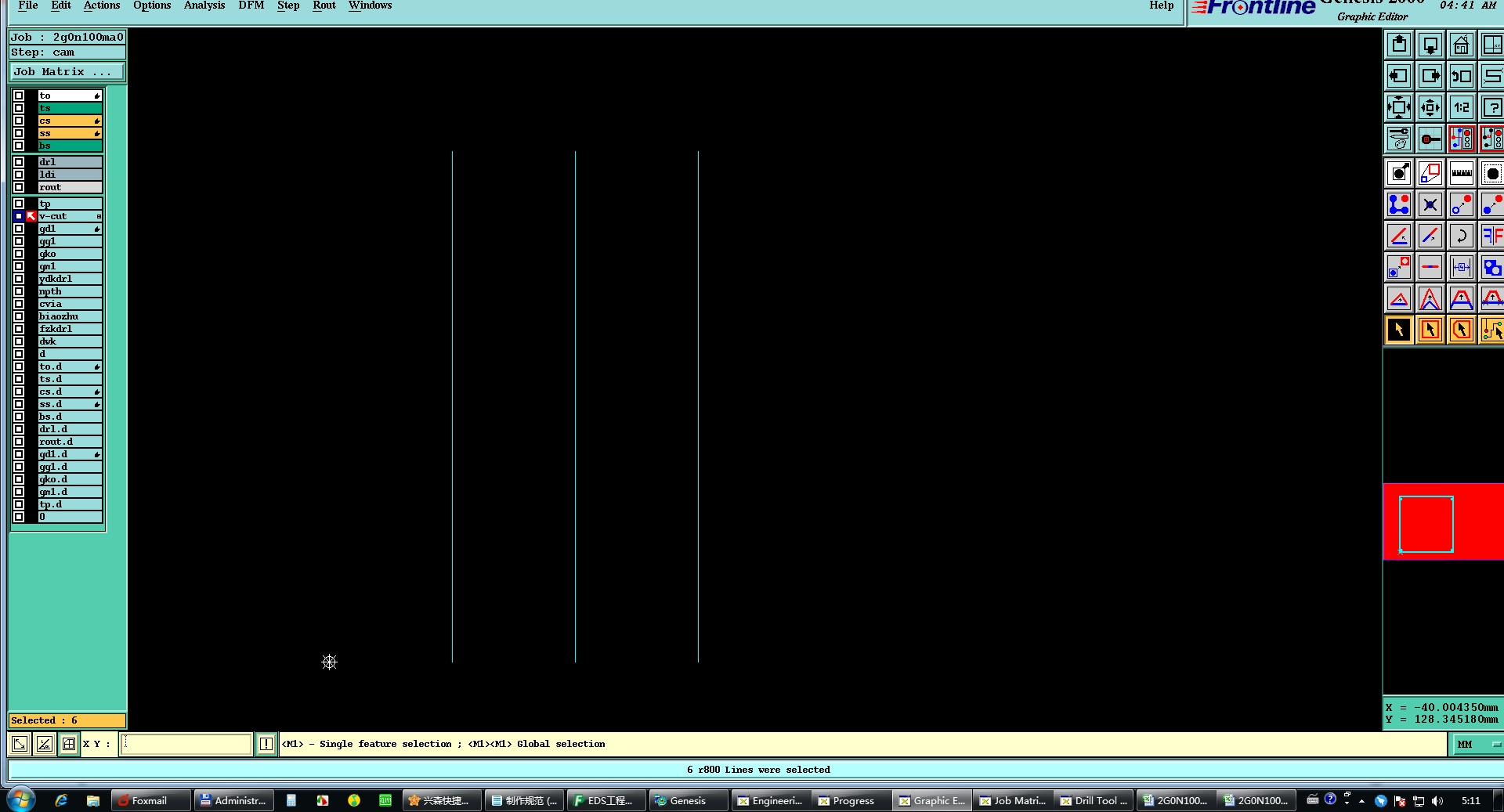Image resolution: width=1504 pixels, height=812 pixels.
Task: Open the wrench and palette settings icon
Action: [x=1399, y=139]
